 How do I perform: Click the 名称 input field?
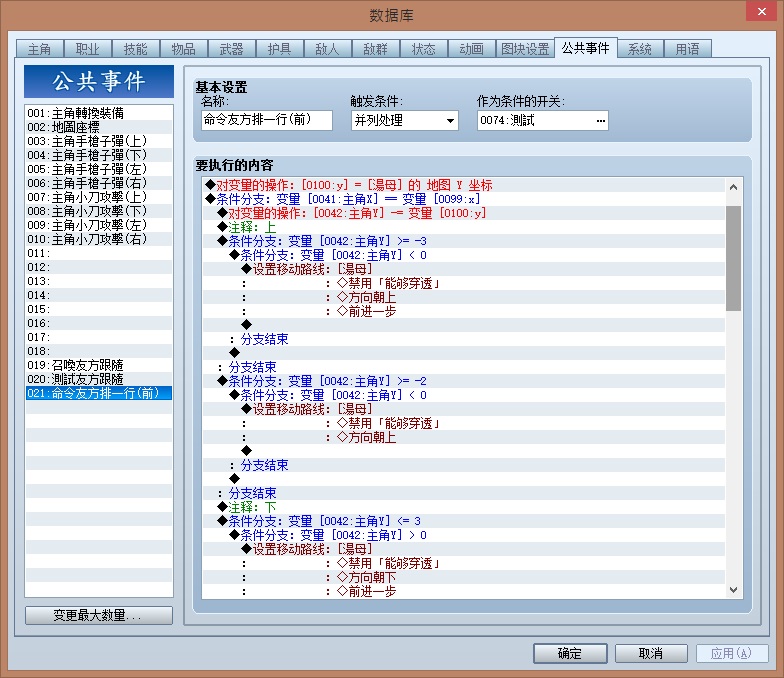pos(266,120)
